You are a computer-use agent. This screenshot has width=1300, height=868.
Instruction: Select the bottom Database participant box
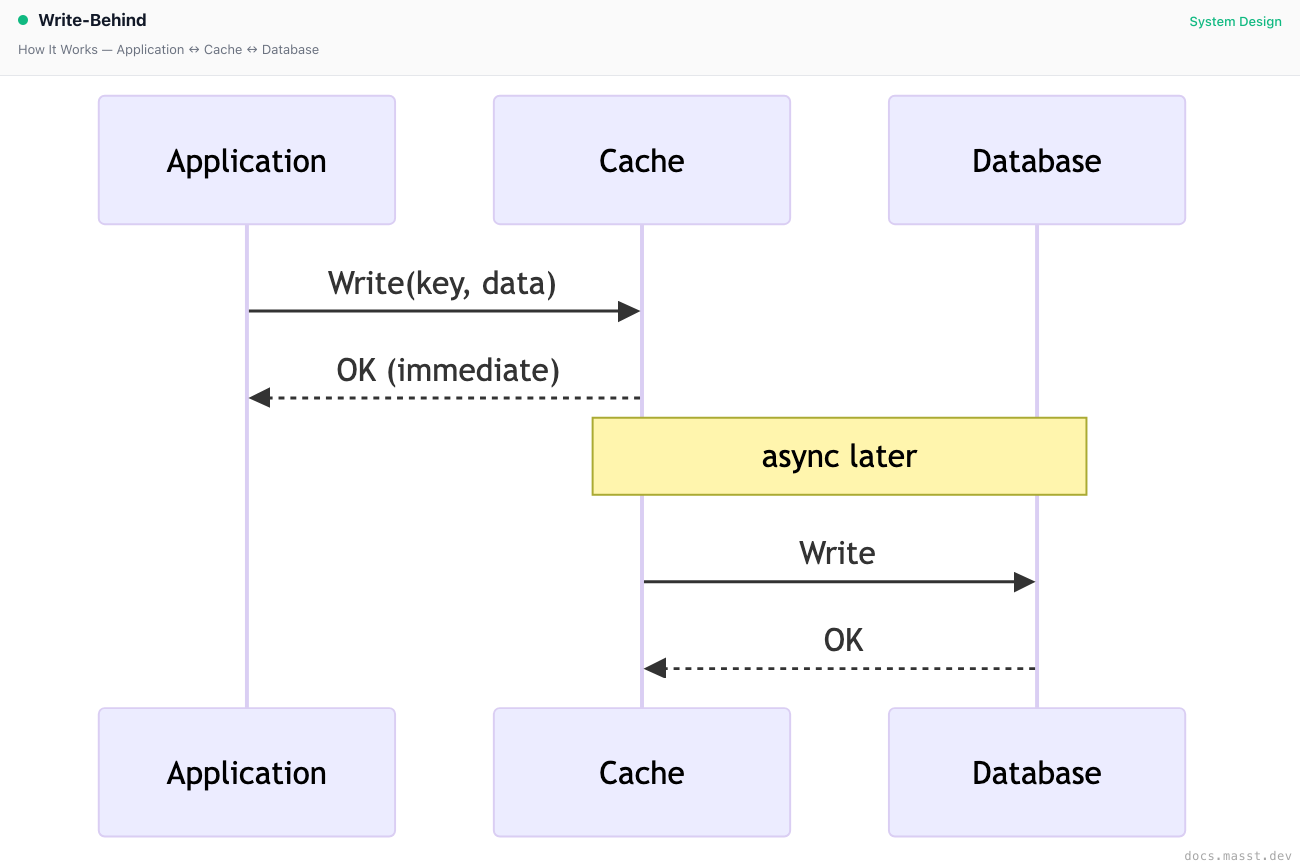pyautogui.click(x=1037, y=772)
